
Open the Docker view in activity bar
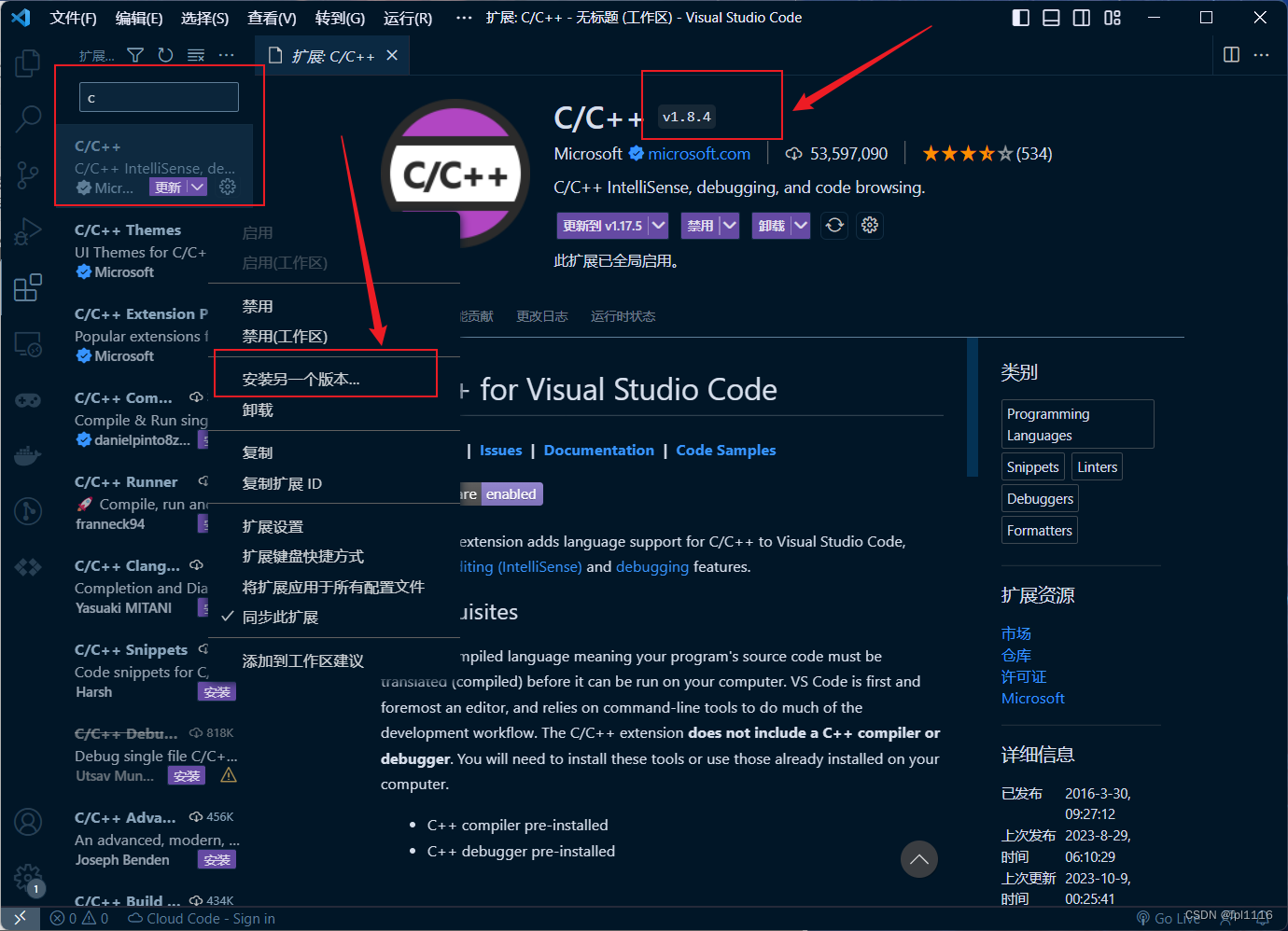point(28,456)
